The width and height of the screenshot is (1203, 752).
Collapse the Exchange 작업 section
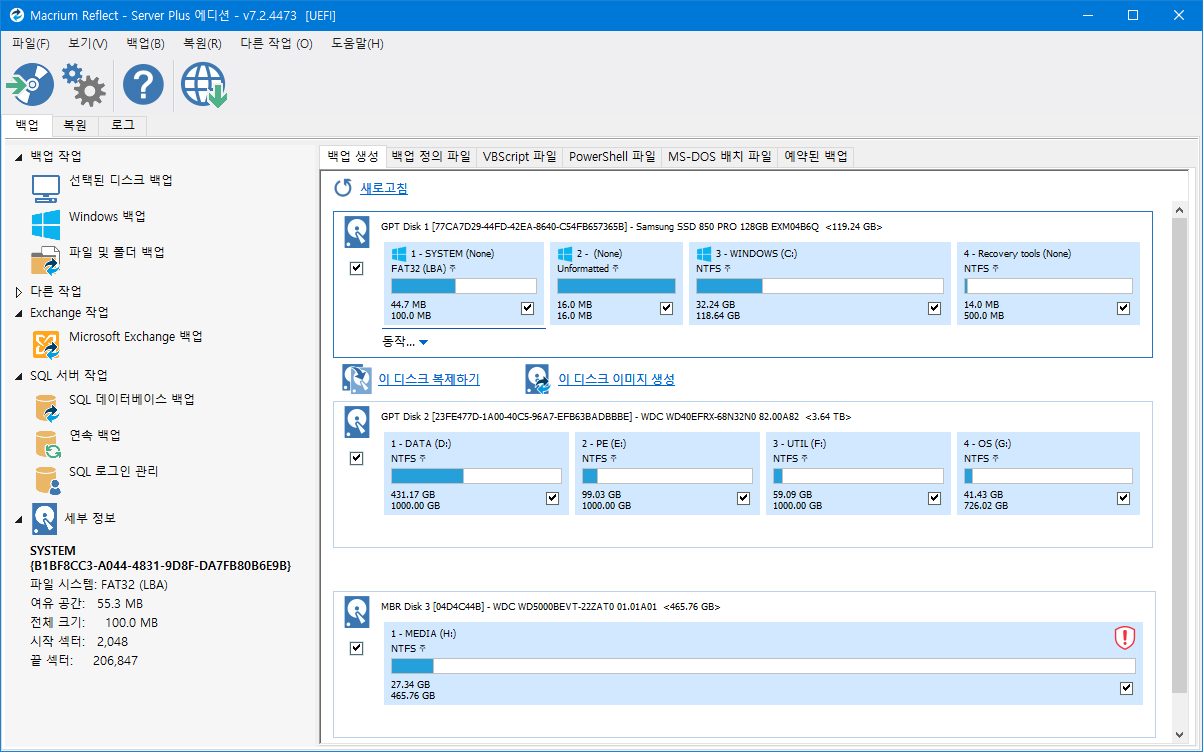click(x=18, y=313)
